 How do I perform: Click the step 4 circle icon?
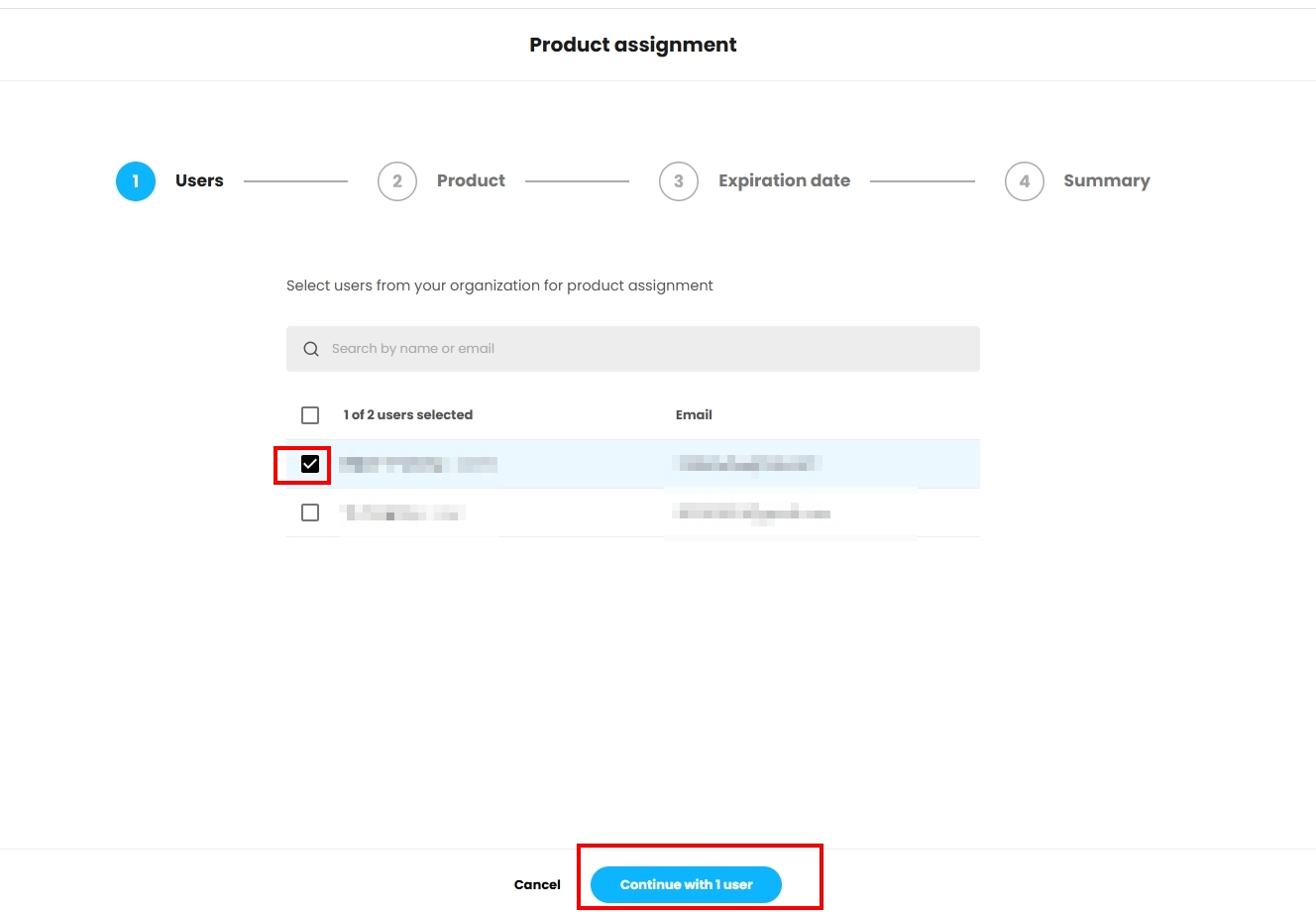tap(1025, 181)
